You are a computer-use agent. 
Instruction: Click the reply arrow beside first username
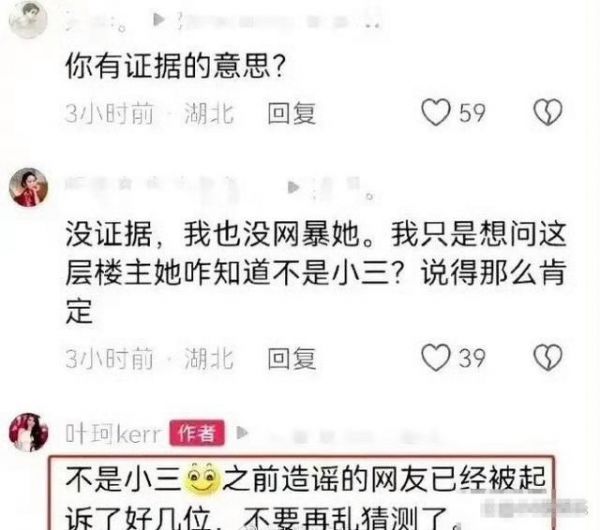158,20
